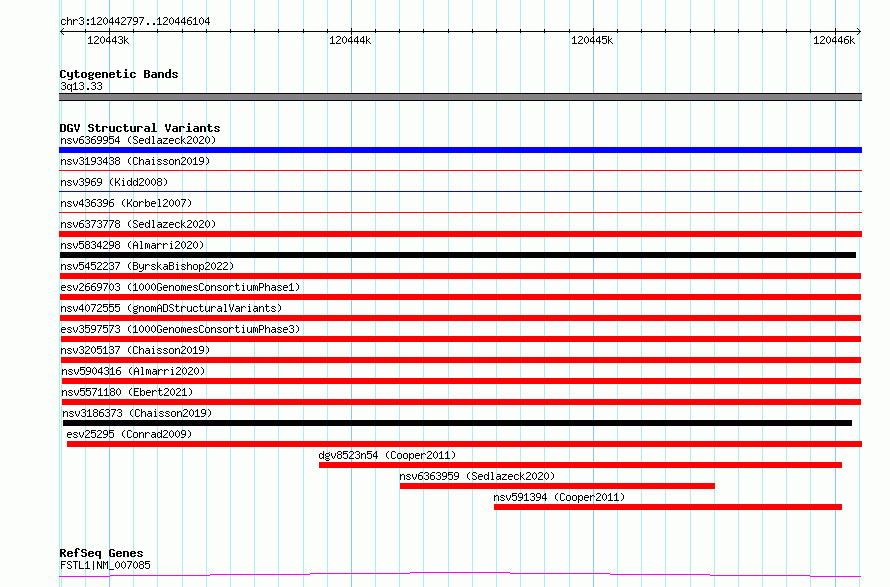Open nsv3969 (Kidd2008) variant label
890x587 pixels.
114,182
